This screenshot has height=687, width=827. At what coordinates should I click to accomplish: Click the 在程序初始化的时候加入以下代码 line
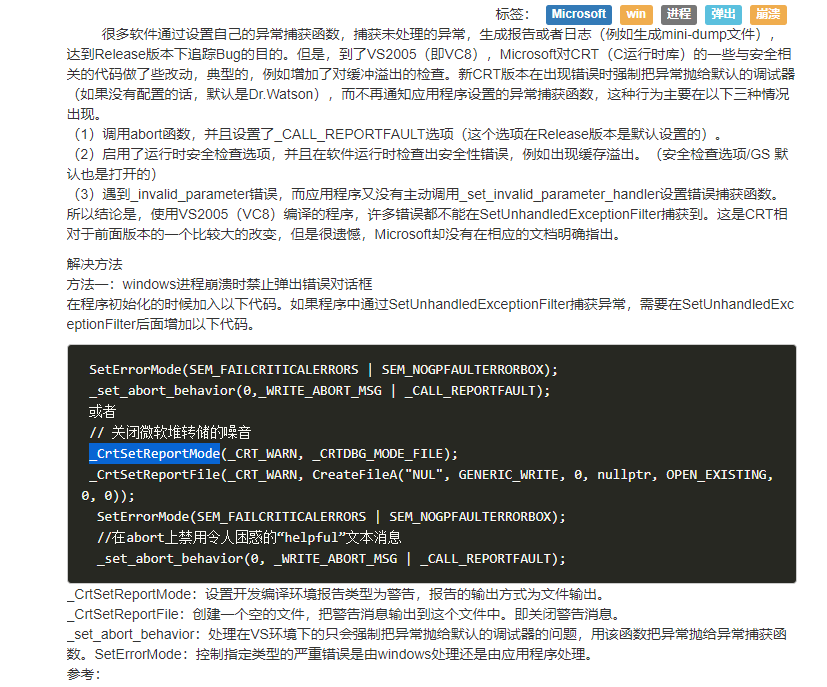pos(430,314)
